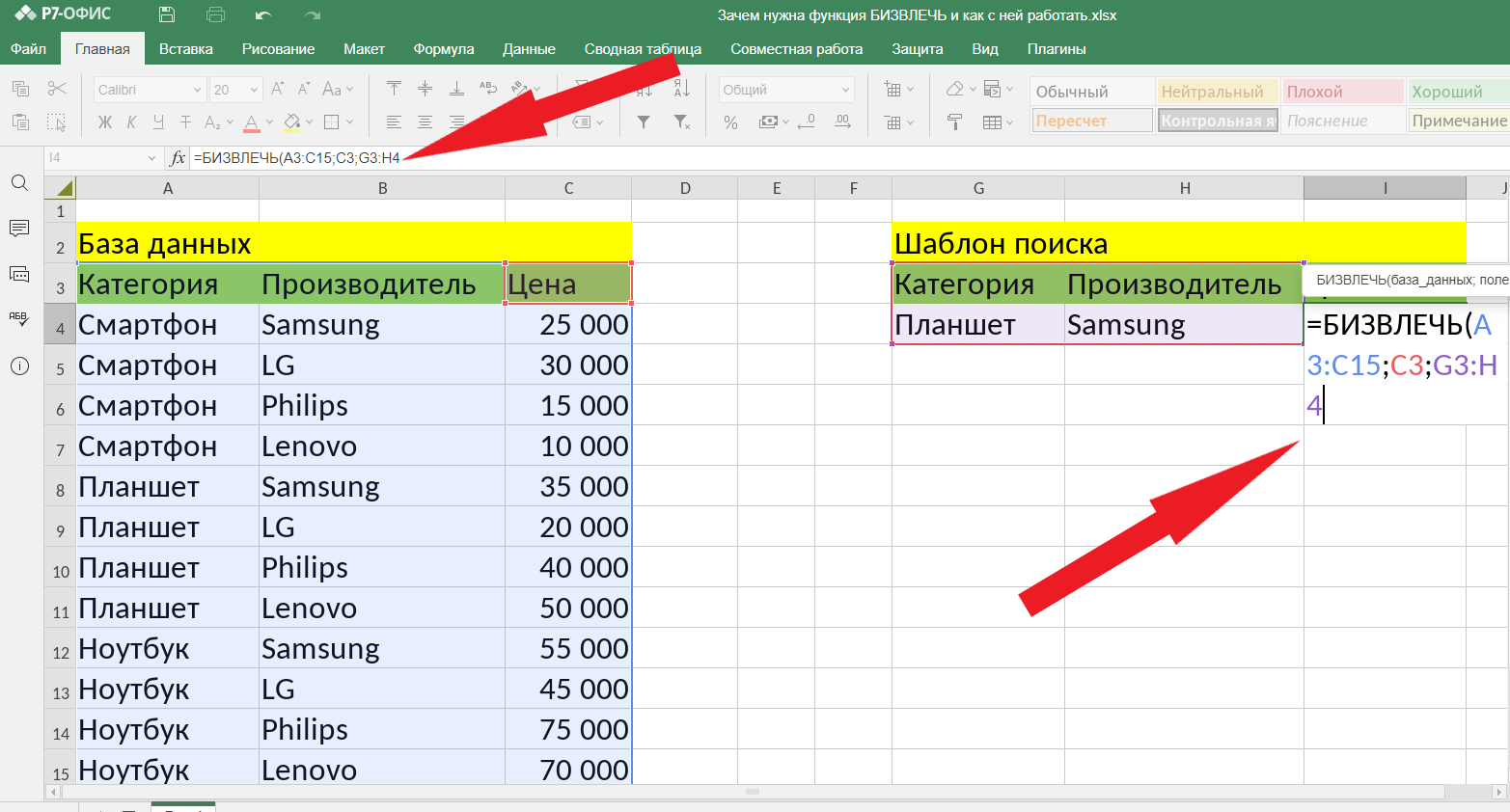
Task: Align text to bottom of cell
Action: (456, 89)
